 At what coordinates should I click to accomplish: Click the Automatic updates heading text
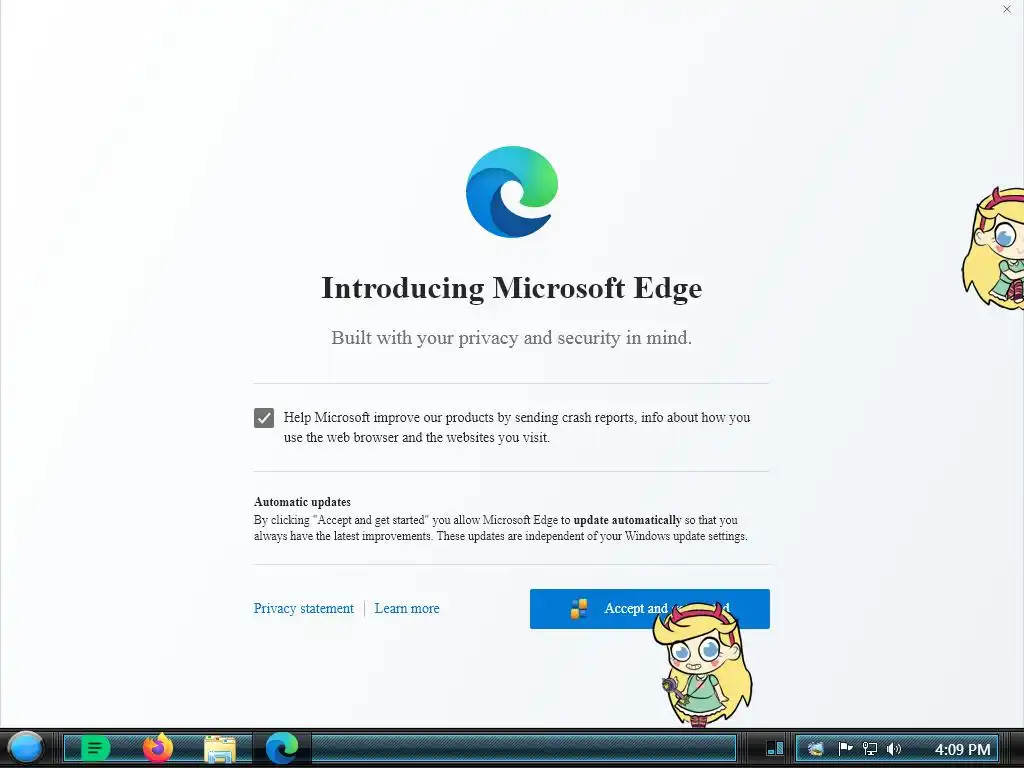[x=302, y=502]
